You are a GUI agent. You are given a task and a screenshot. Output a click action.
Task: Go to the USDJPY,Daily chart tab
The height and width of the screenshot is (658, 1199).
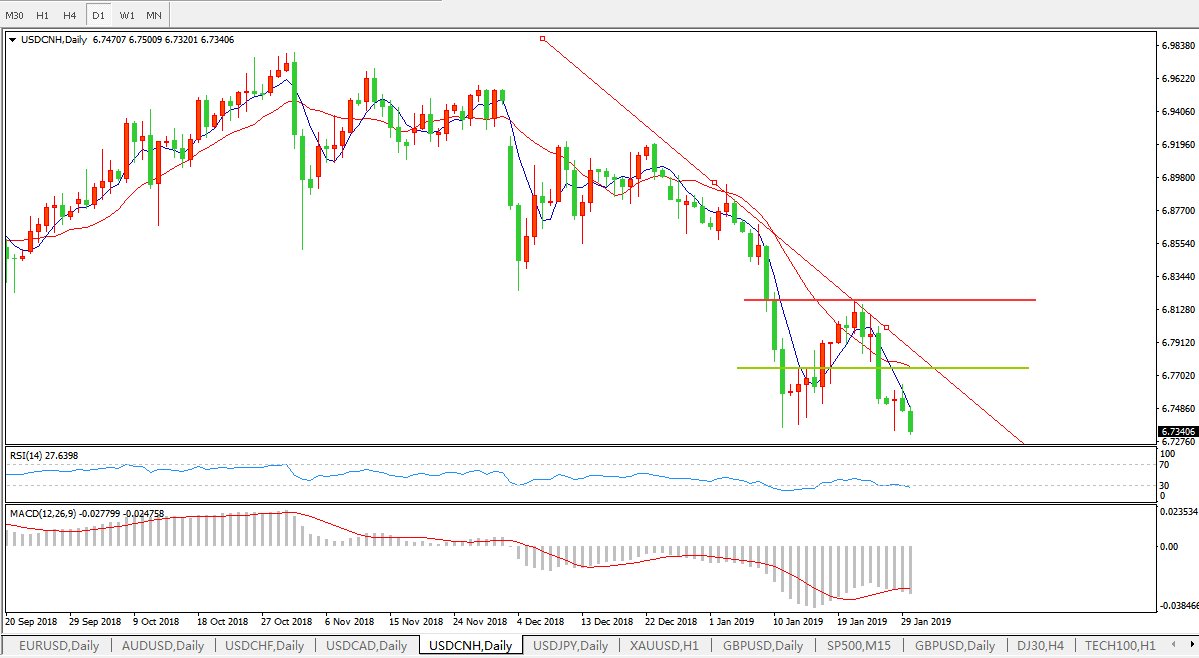point(573,645)
